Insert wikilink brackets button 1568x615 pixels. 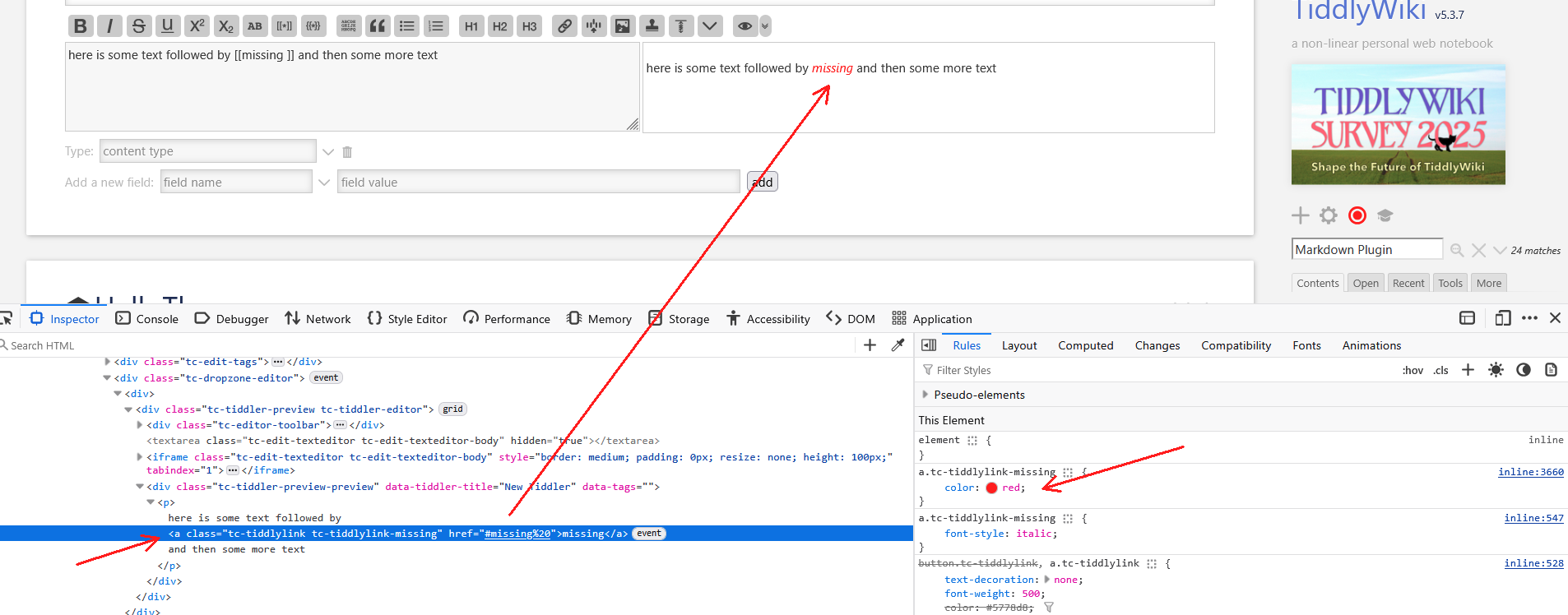click(x=285, y=26)
